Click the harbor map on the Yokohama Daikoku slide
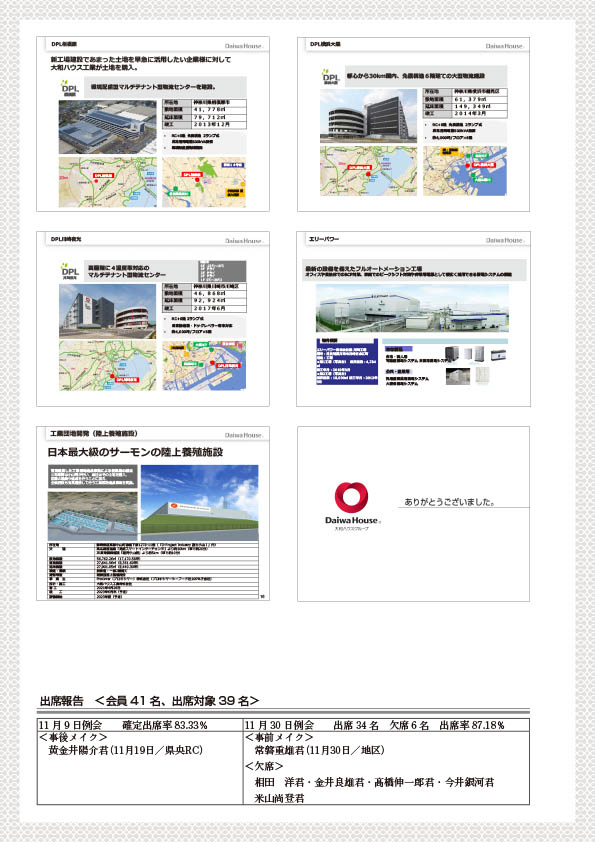The height and width of the screenshot is (842, 595). tap(465, 171)
